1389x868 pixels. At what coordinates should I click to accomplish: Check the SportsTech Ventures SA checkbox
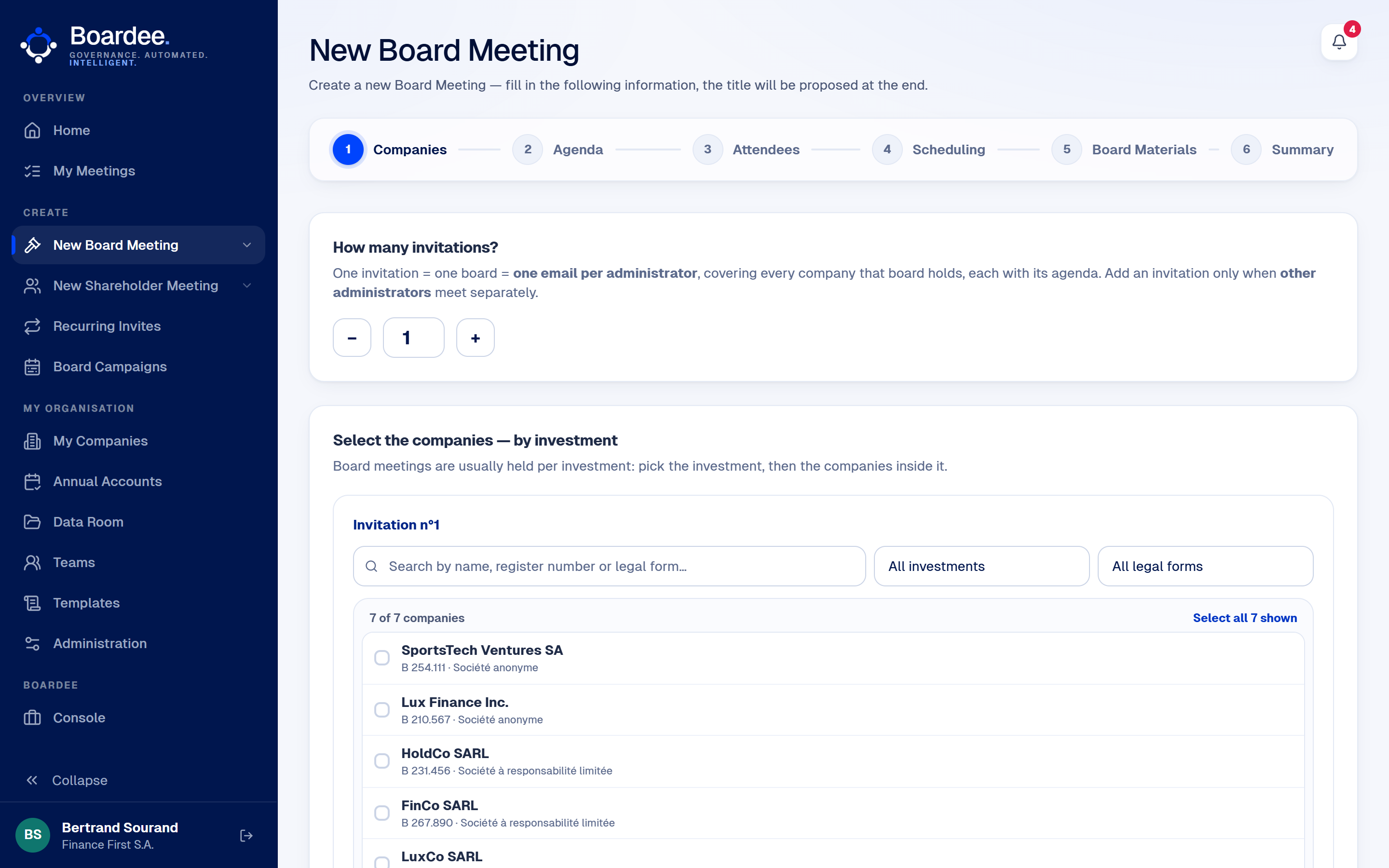(381, 658)
